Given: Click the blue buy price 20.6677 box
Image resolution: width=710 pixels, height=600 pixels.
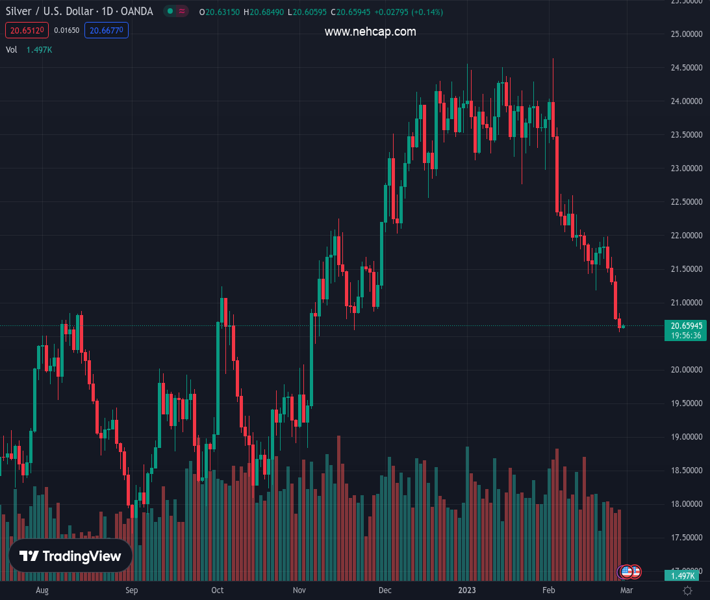Looking at the screenshot, I should point(107,31).
